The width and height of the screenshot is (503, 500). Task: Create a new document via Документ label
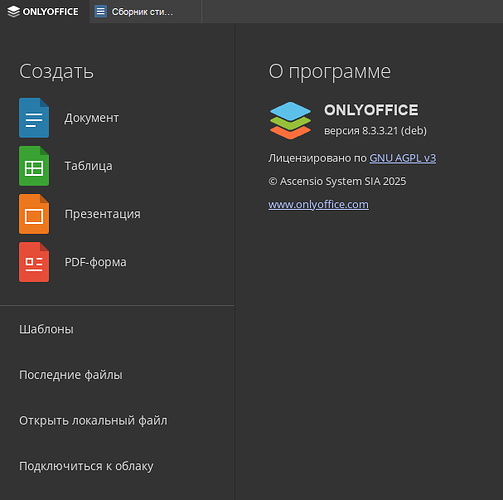[x=92, y=118]
